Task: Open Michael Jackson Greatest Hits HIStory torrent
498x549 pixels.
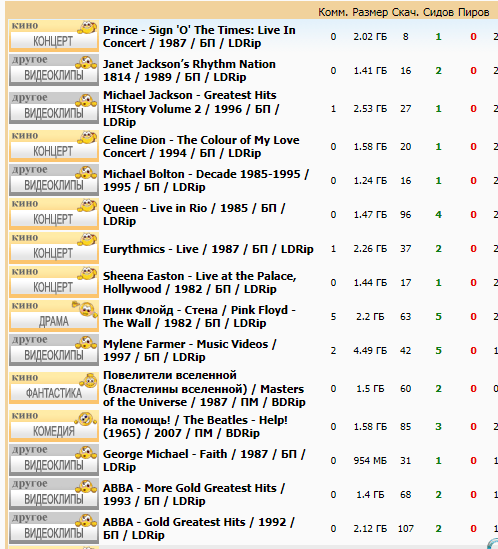Action: tap(191, 109)
